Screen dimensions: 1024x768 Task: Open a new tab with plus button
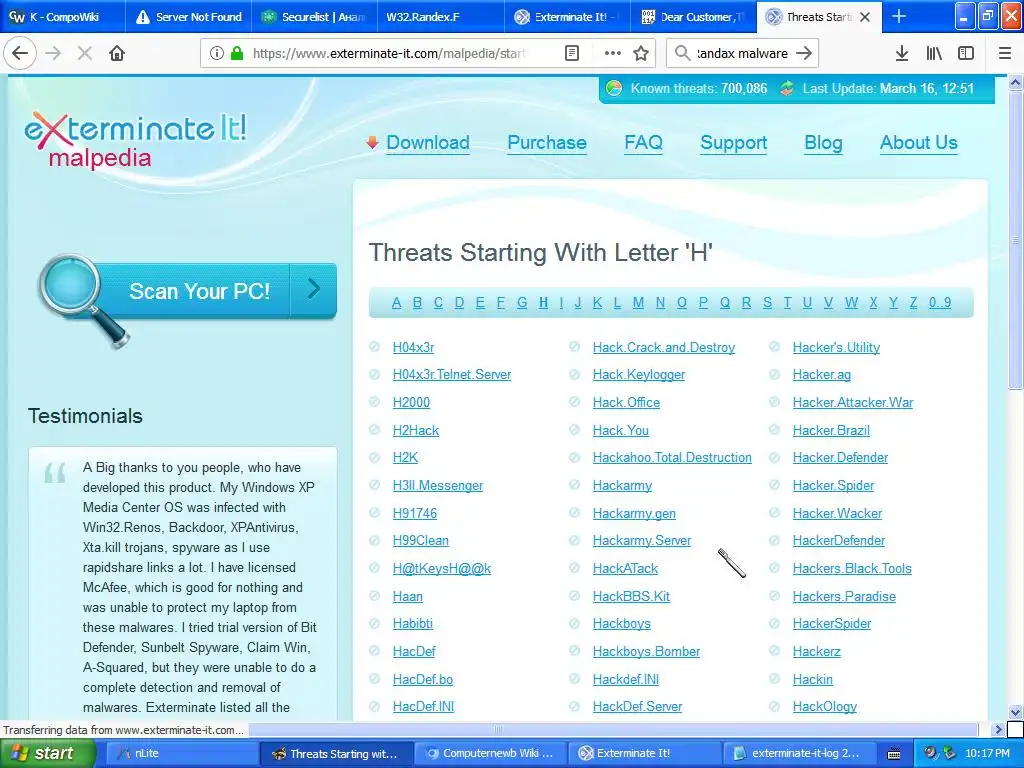click(x=899, y=17)
